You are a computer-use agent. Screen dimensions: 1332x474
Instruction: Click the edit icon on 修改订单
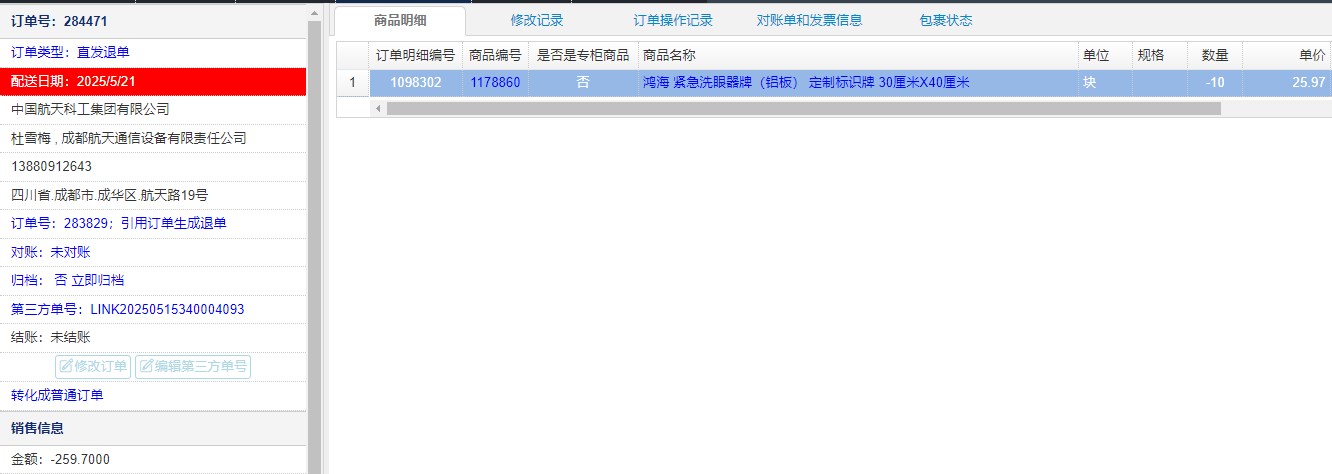coord(66,367)
